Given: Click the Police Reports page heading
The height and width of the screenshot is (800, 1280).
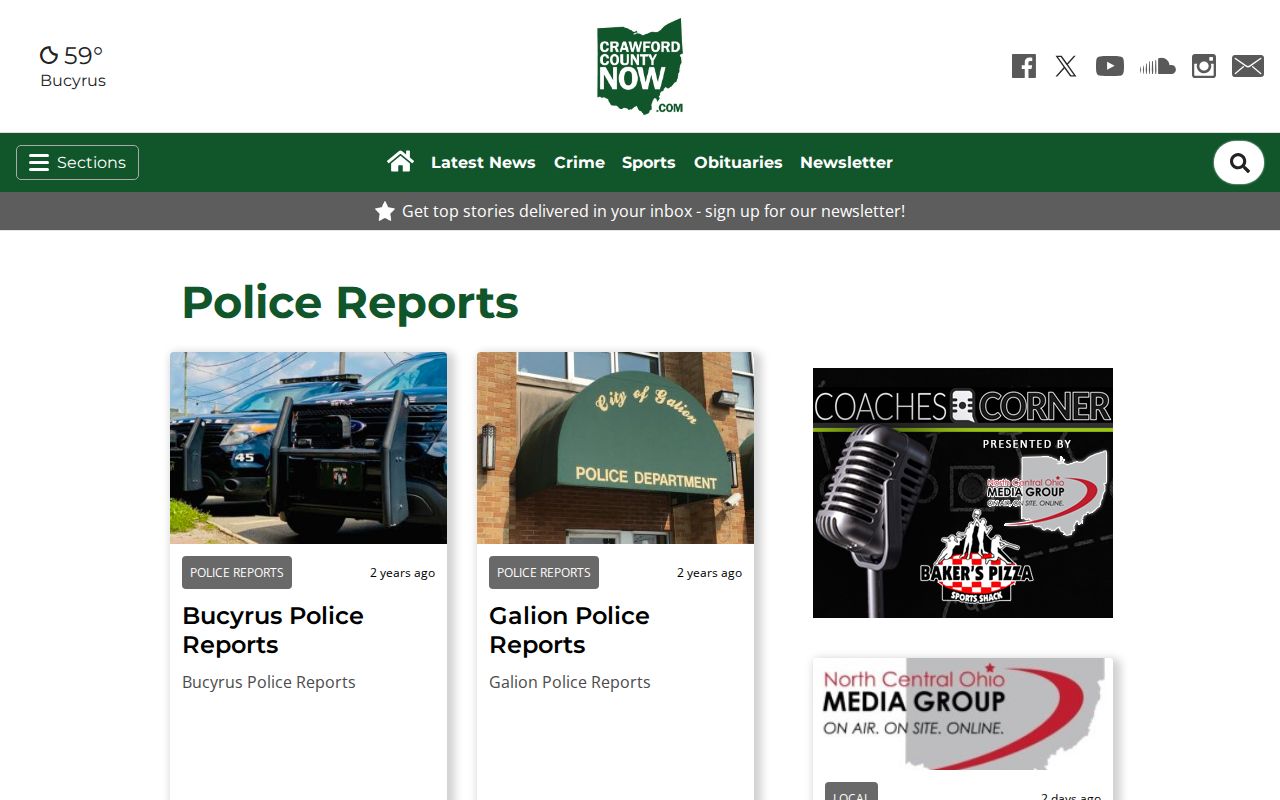Looking at the screenshot, I should [350, 302].
